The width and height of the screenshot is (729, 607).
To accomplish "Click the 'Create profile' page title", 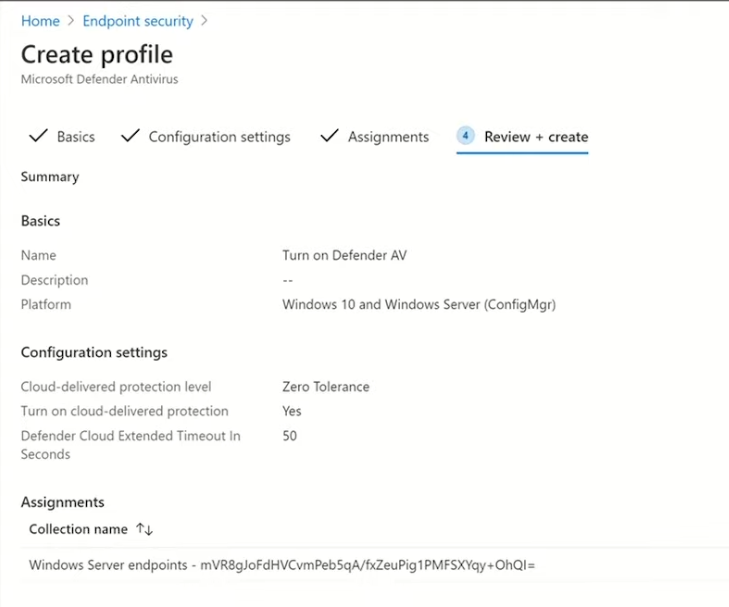I will 97,54.
